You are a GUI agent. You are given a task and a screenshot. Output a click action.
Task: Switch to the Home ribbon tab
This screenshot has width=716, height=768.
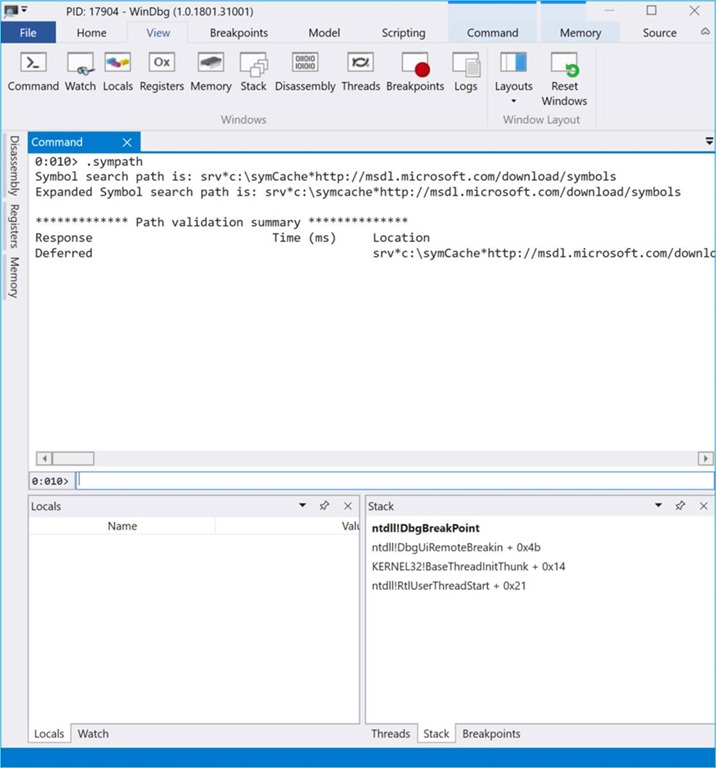[x=92, y=33]
